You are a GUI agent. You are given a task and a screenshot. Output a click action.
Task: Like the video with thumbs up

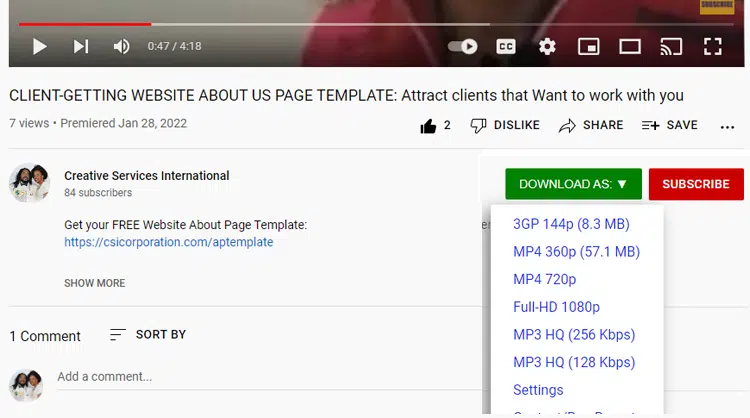pos(435,126)
